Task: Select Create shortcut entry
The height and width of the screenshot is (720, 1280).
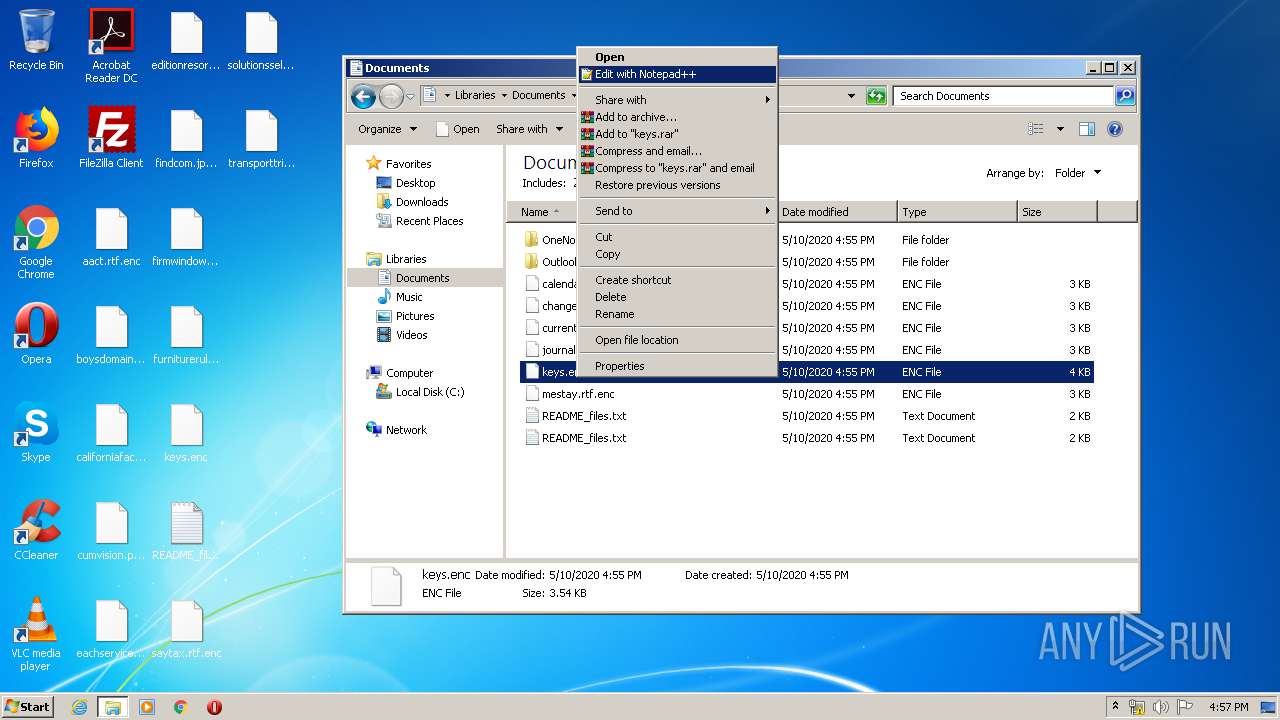Action: coord(677,280)
